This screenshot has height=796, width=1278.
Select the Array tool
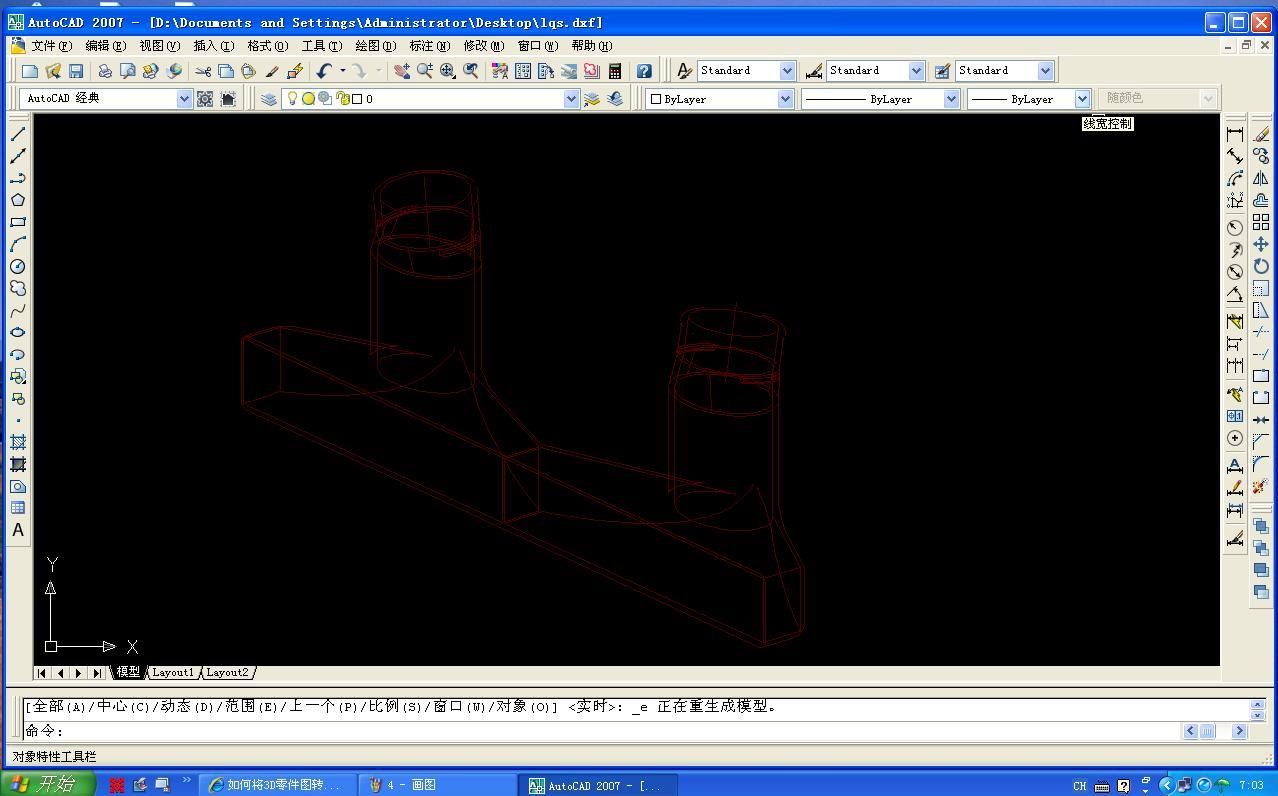coord(1261,222)
